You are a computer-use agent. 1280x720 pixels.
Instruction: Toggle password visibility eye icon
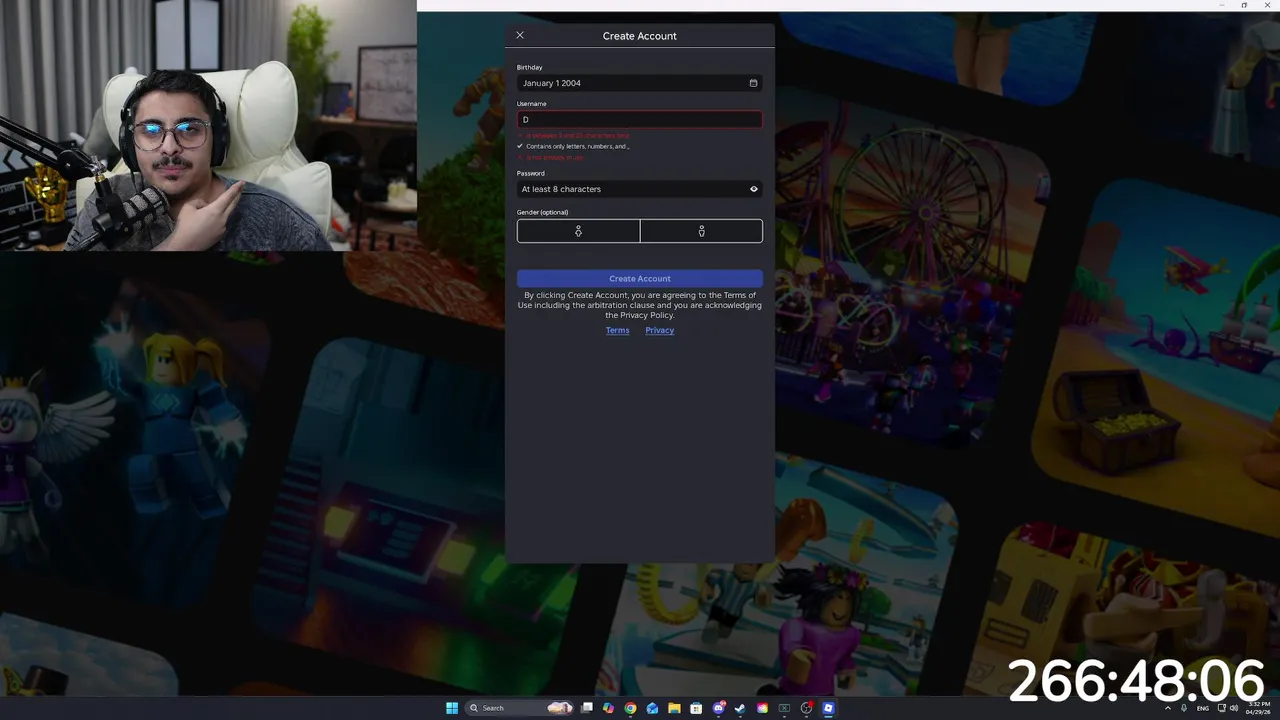(x=754, y=189)
